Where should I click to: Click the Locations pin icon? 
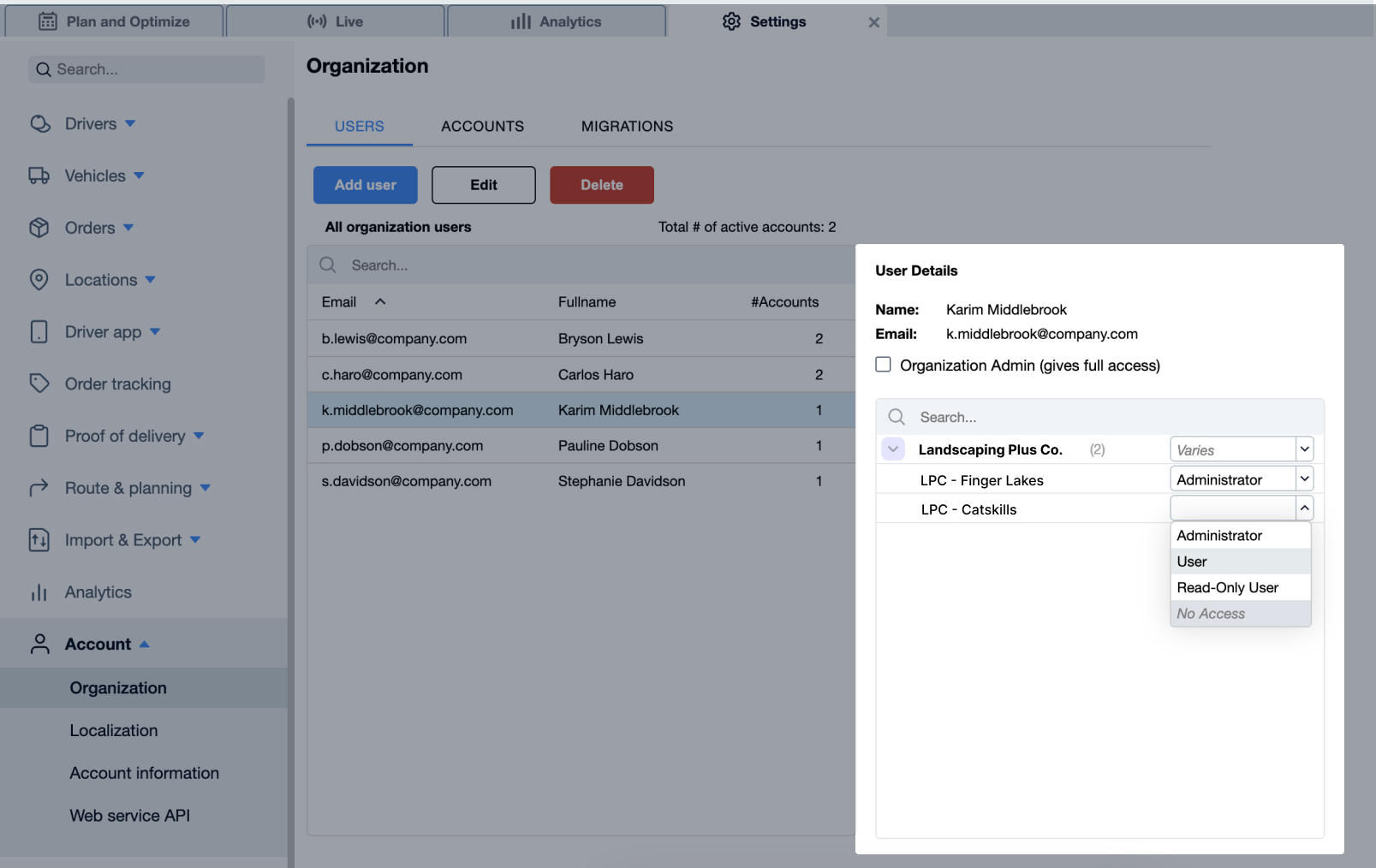click(x=39, y=279)
